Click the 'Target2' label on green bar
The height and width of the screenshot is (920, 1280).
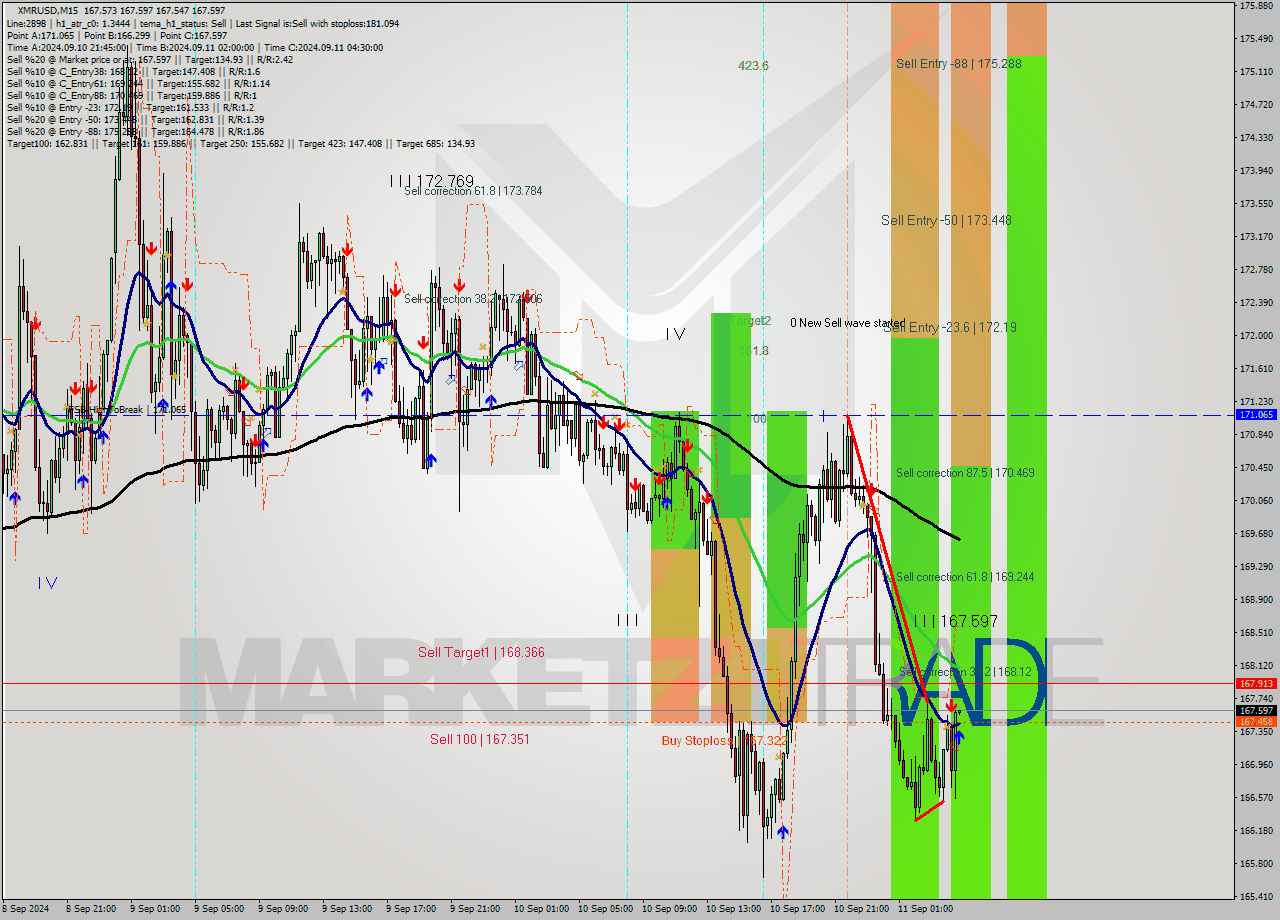(x=751, y=321)
